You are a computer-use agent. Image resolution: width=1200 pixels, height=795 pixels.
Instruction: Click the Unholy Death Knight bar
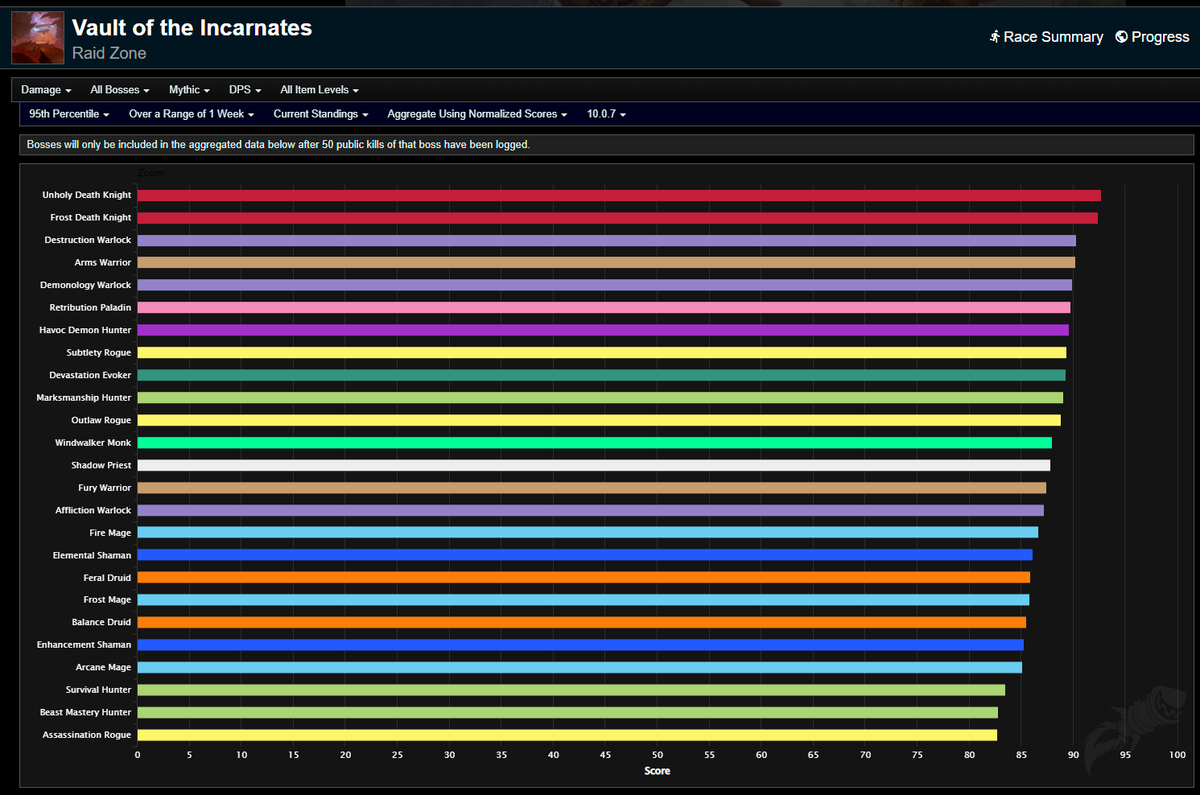click(x=619, y=195)
